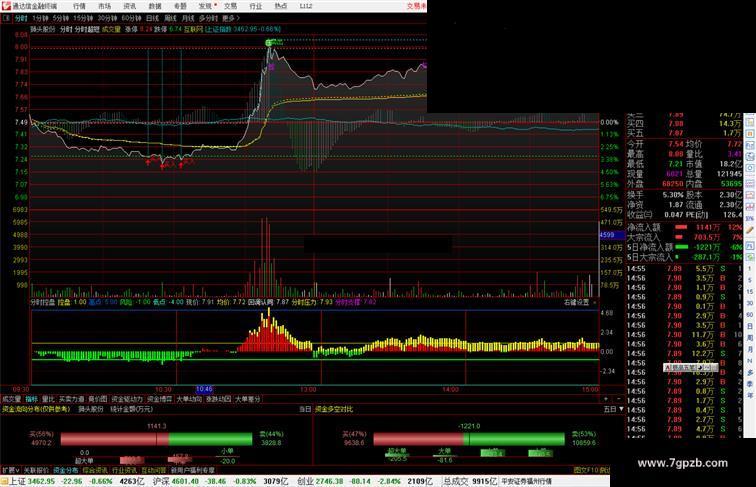Switch chart to 周线 weekly view
The image size is (756, 487).
pos(170,18)
